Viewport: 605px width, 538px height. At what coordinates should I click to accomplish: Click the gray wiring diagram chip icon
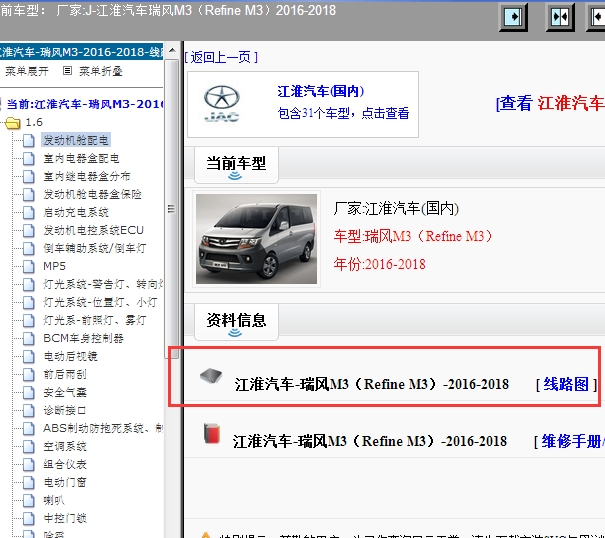[211, 376]
